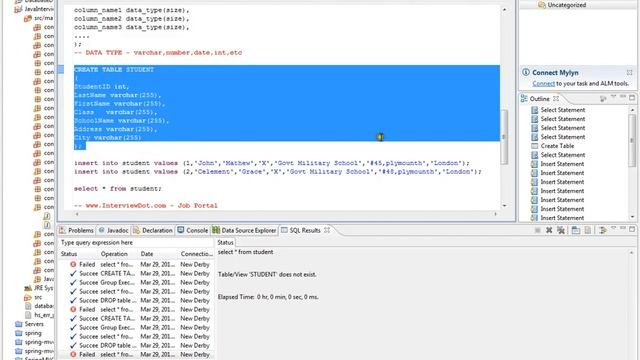Open the Declaration tab
The height and width of the screenshot is (360, 640).
[x=153, y=230]
